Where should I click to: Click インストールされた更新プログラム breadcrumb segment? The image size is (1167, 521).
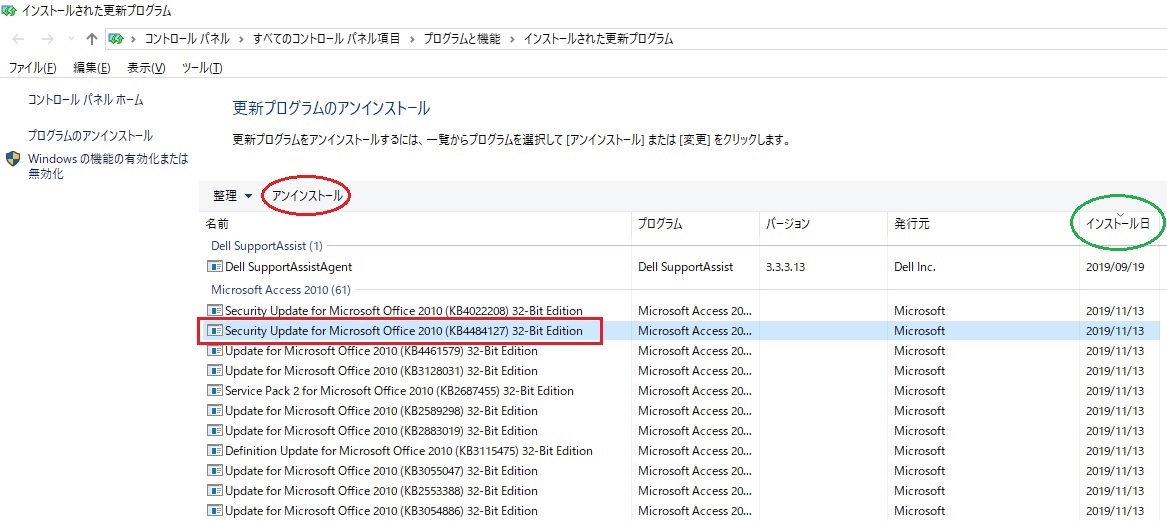[598, 39]
